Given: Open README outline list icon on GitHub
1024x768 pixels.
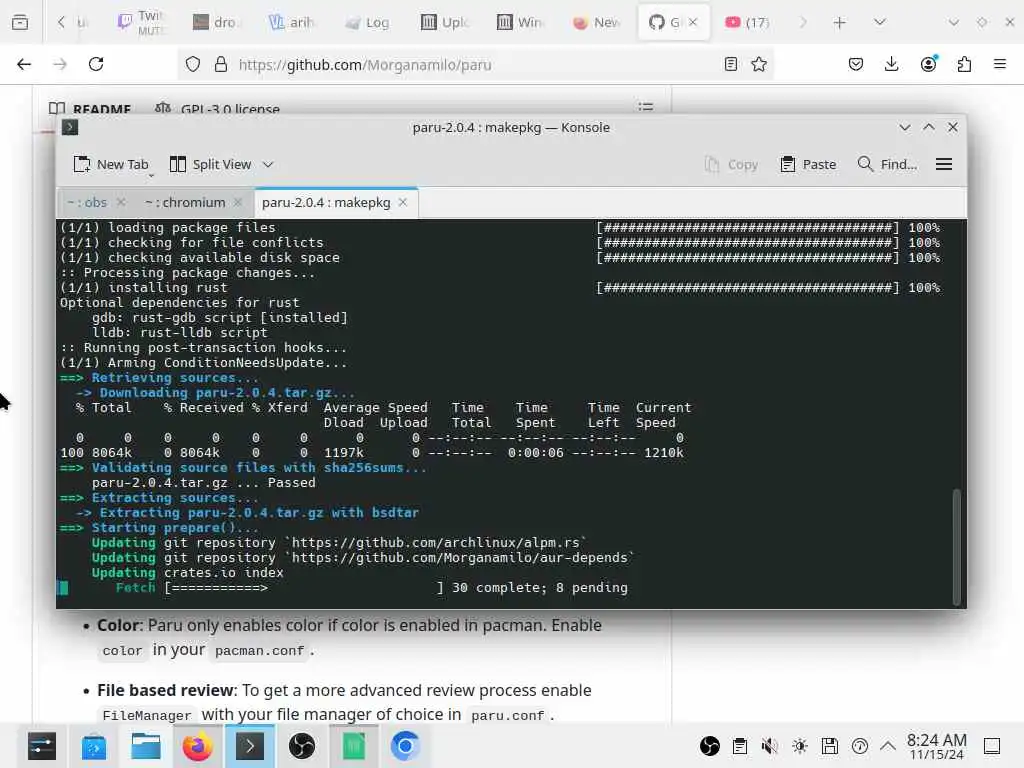Looking at the screenshot, I should [x=646, y=106].
